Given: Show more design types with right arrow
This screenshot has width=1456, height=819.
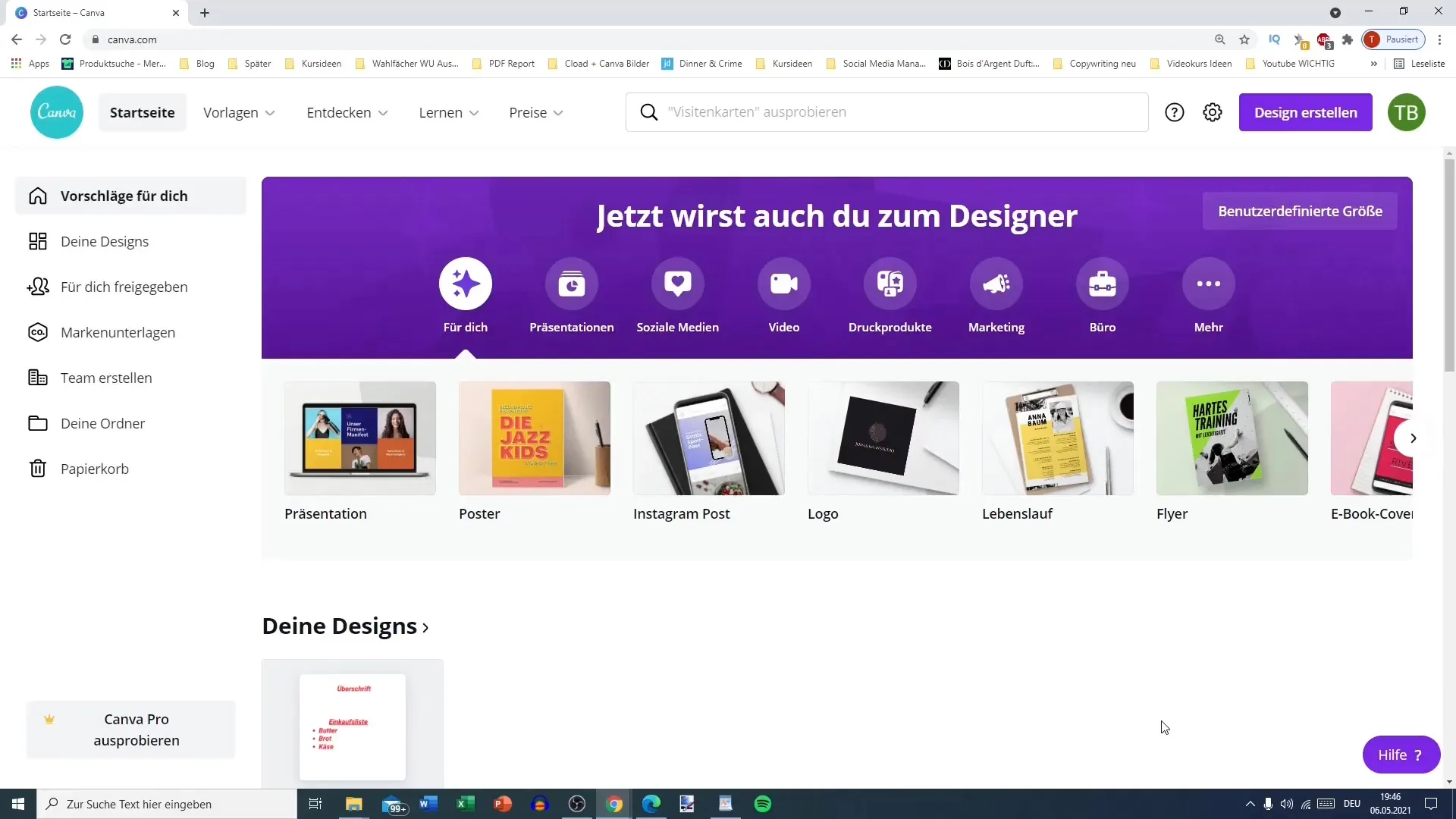Looking at the screenshot, I should click(1413, 438).
